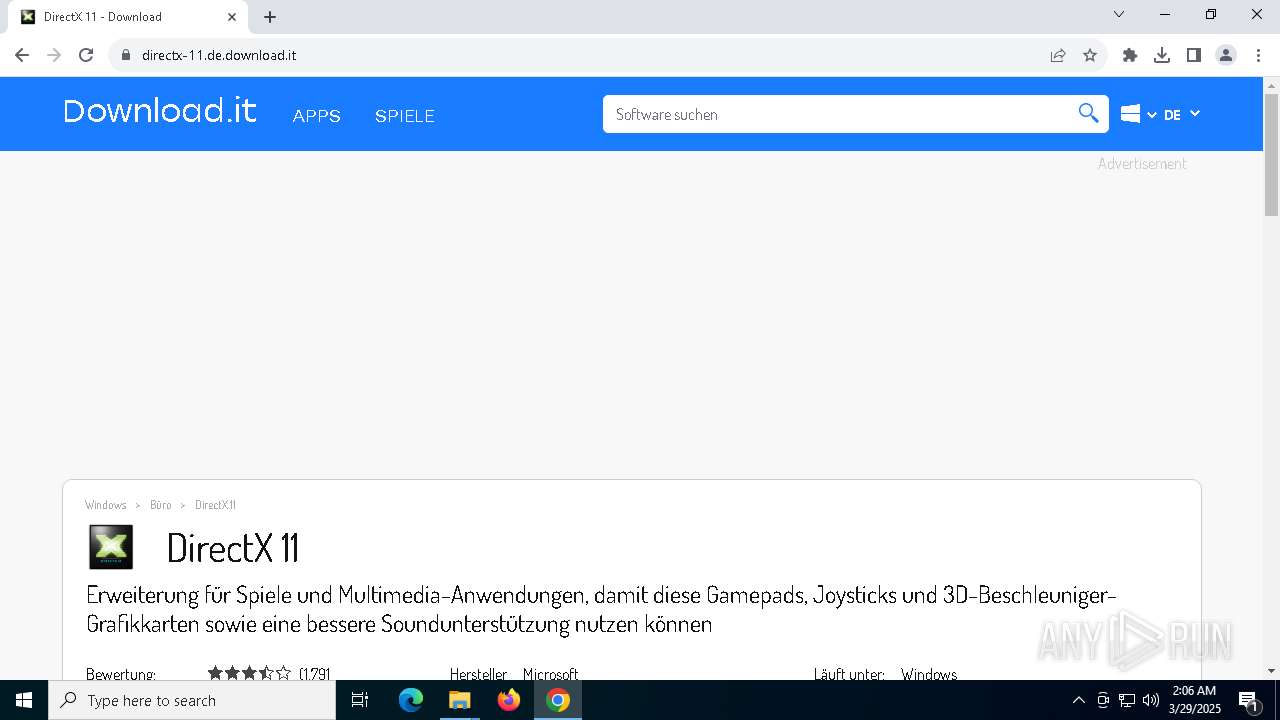The width and height of the screenshot is (1280, 720).
Task: Expand the platform dropdown arrow next to the Windows icon
Action: pyautogui.click(x=1152, y=115)
